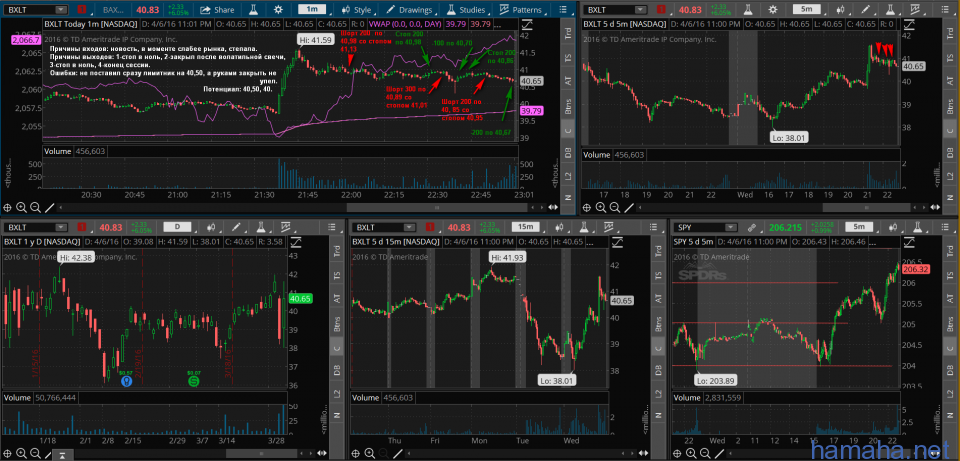Expand symbol dropdown in BXLT 1m chart
Viewport: 960px width, 461px height.
tap(61, 10)
